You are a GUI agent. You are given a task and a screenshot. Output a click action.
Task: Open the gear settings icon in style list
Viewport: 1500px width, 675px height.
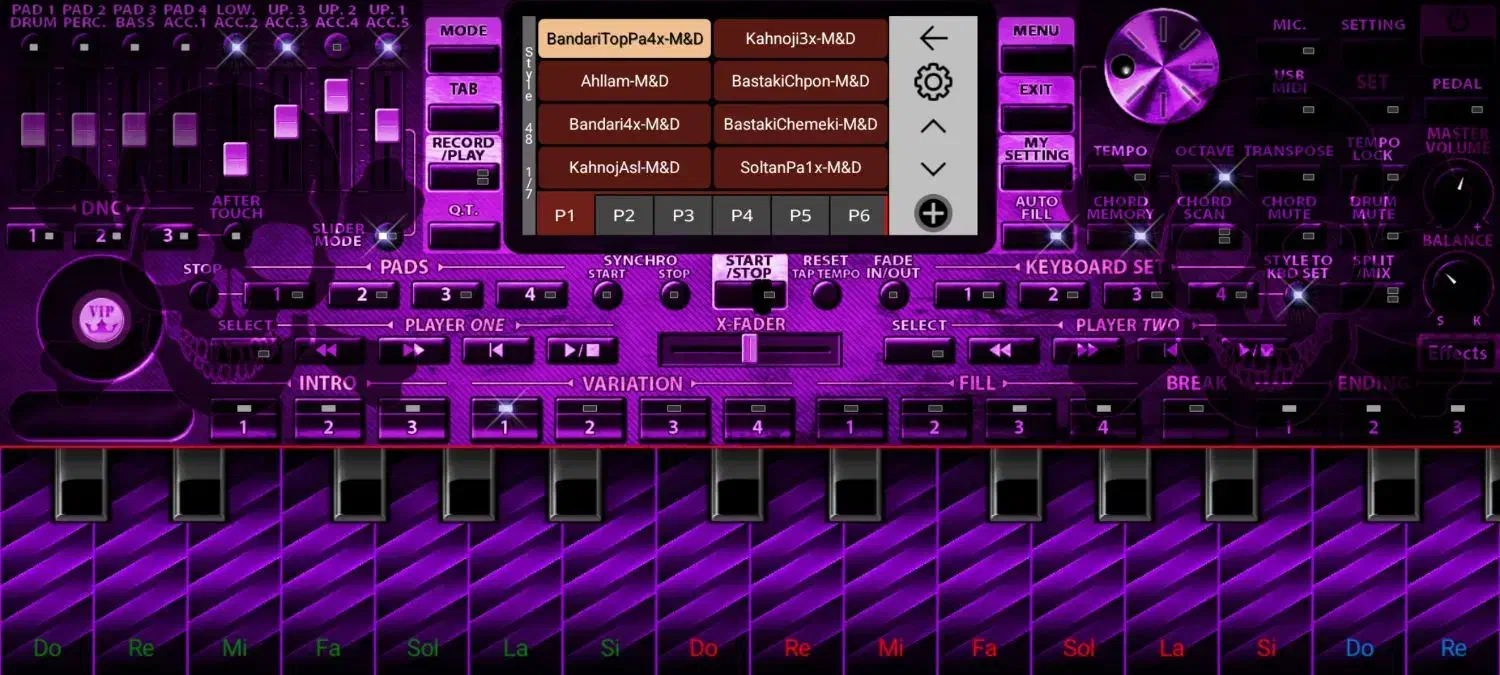pyautogui.click(x=932, y=82)
